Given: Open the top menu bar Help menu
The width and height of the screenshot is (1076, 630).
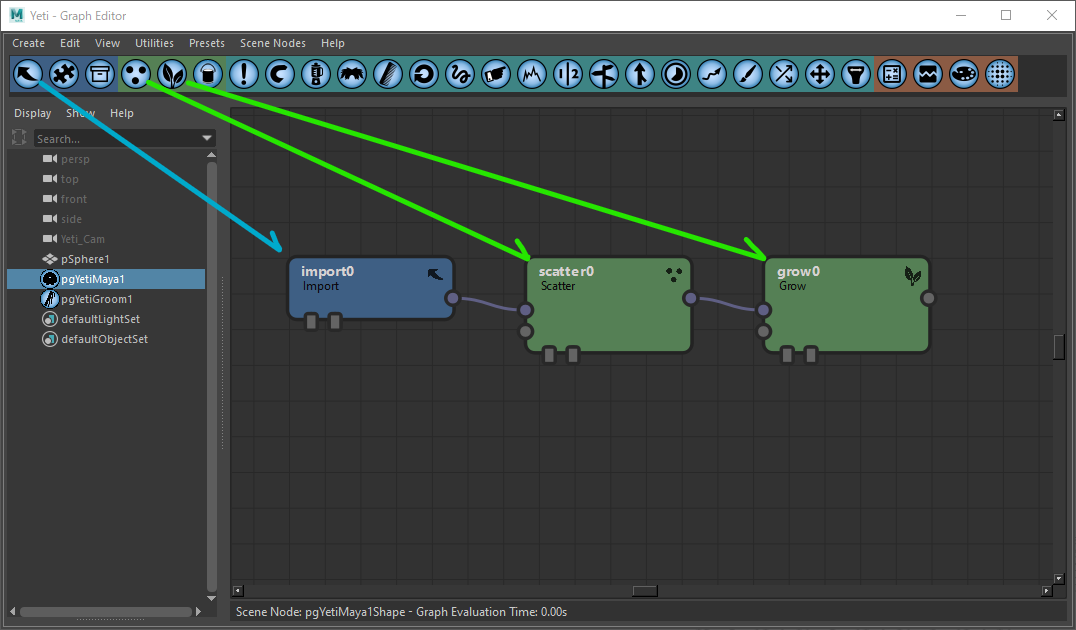Looking at the screenshot, I should (x=333, y=43).
